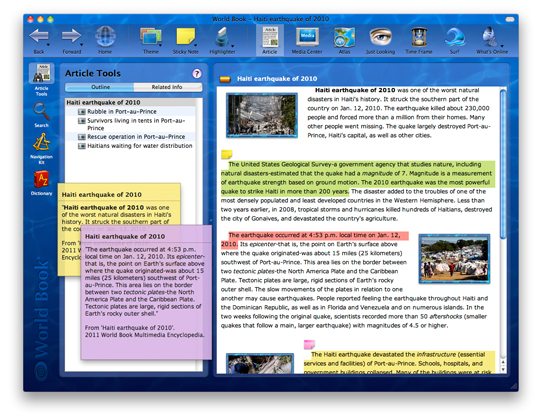Open the What's Online dropdown arrow
The height and width of the screenshot is (415, 540).
[x=502, y=46]
